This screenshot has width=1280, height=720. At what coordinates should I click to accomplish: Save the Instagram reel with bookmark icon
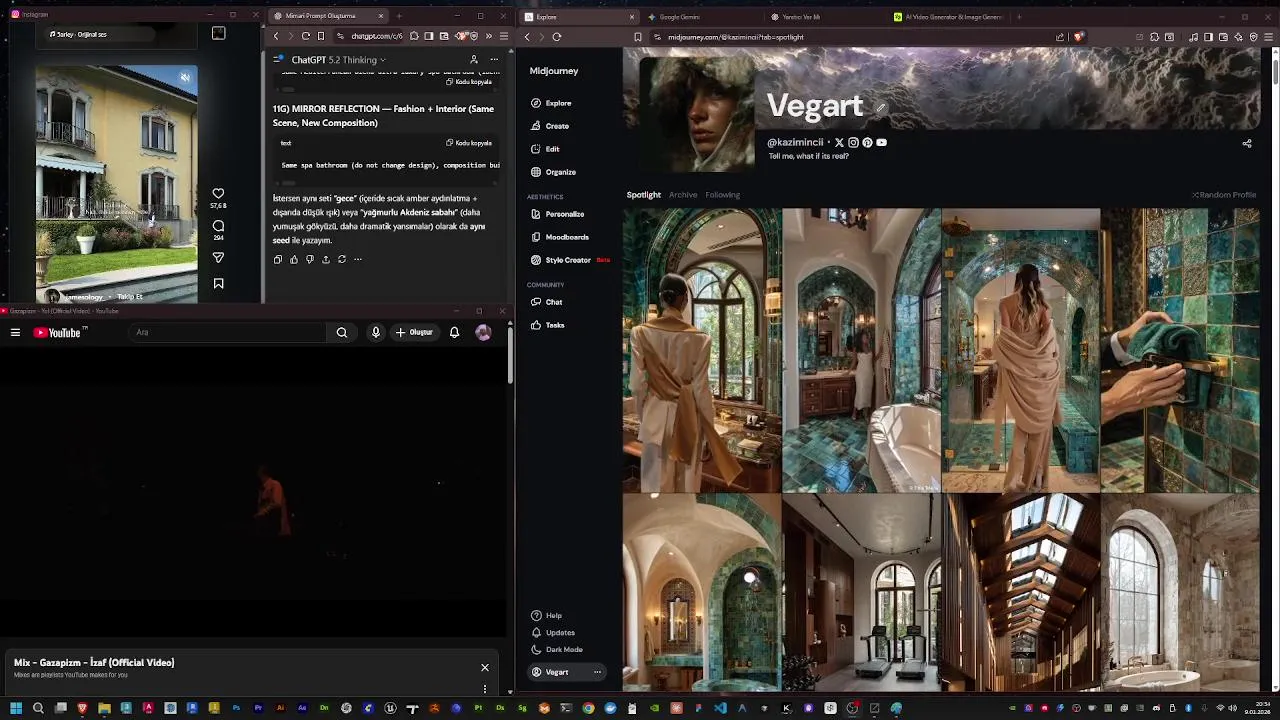pyautogui.click(x=218, y=284)
